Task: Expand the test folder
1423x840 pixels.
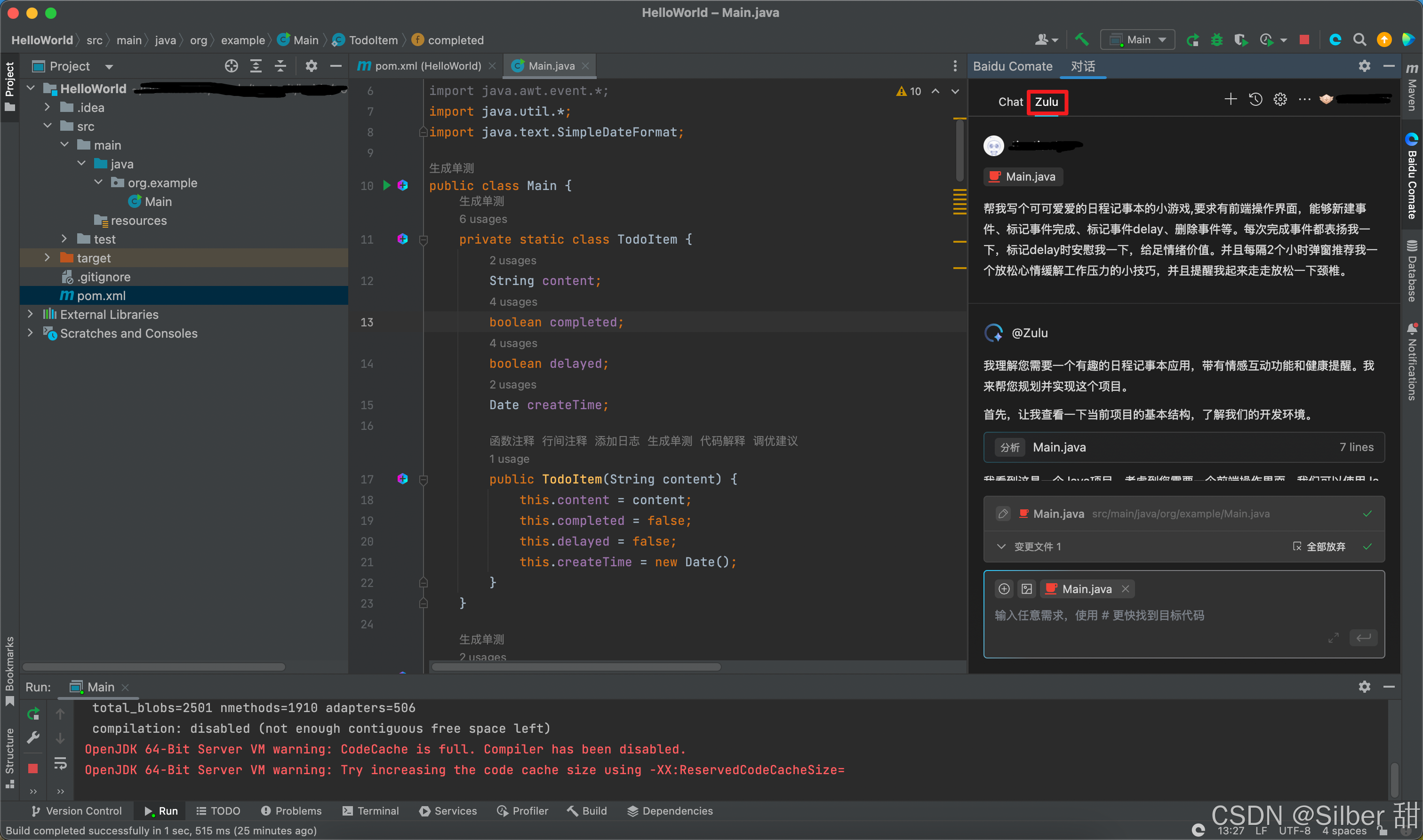Action: pyautogui.click(x=64, y=239)
